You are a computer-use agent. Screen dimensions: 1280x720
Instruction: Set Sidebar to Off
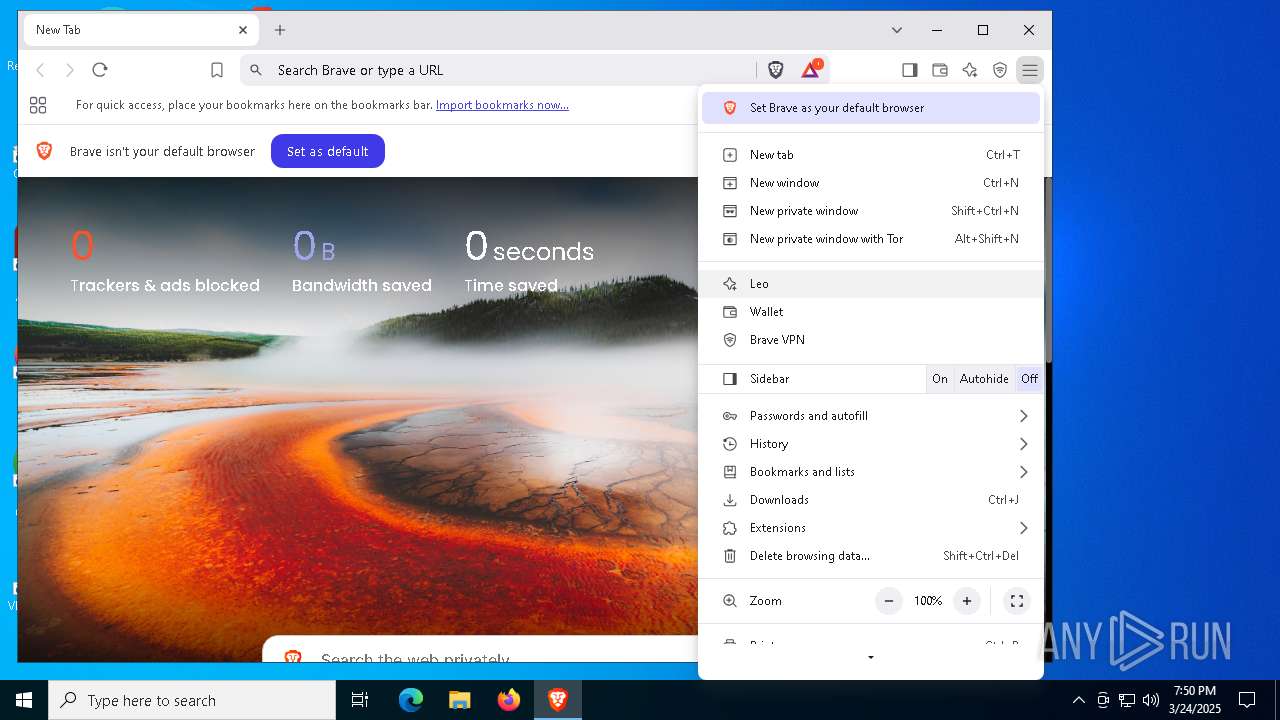coord(1029,379)
